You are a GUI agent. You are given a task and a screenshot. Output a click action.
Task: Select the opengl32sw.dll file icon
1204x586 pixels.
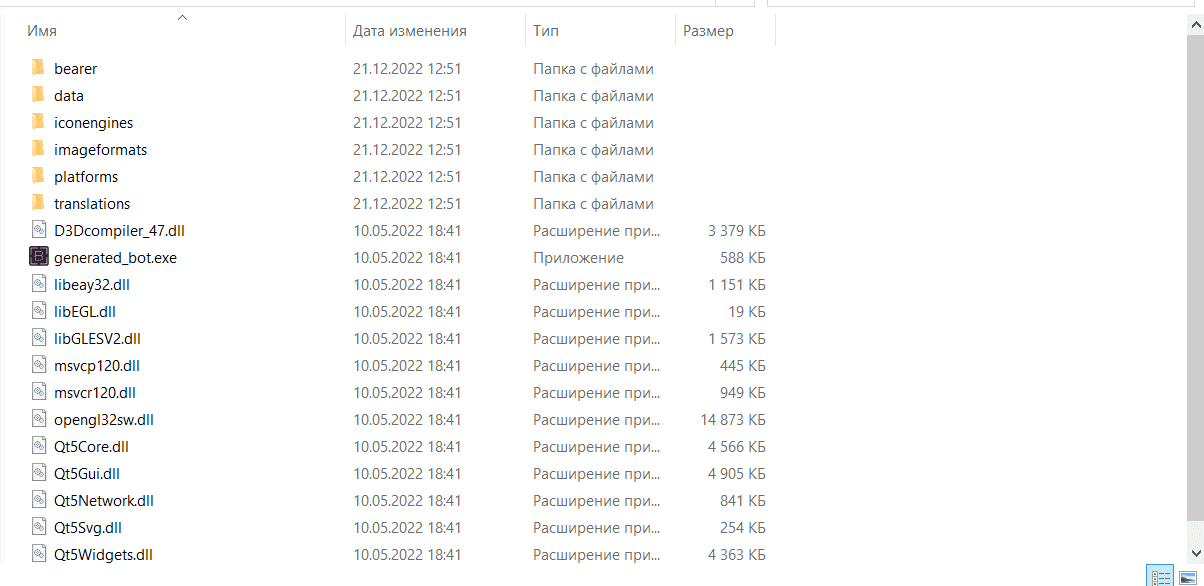tap(38, 419)
